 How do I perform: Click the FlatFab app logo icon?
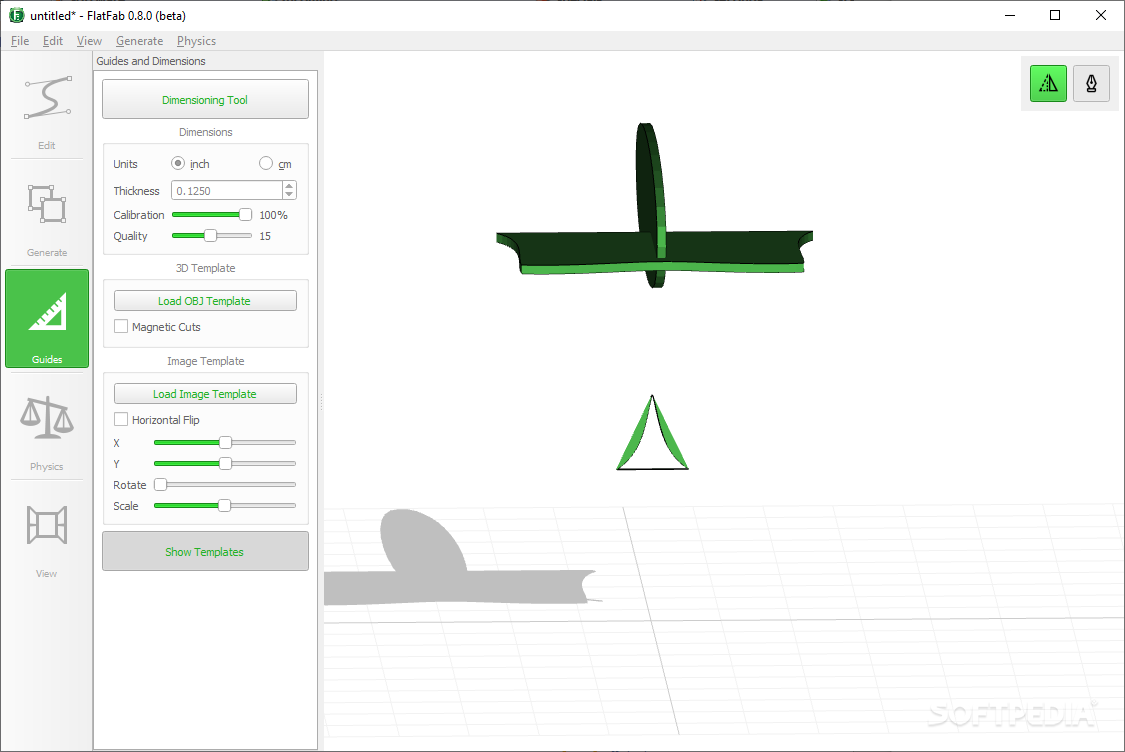click(x=17, y=15)
